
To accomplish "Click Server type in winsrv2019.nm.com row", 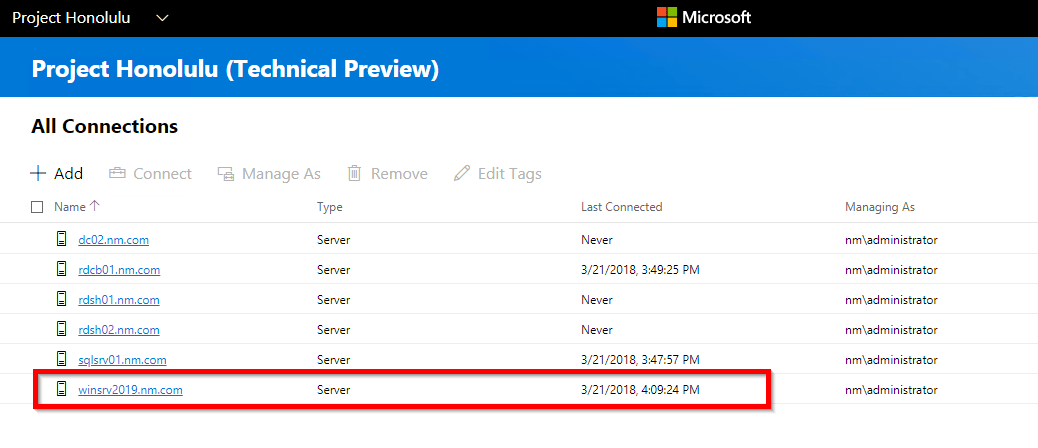I will 334,390.
